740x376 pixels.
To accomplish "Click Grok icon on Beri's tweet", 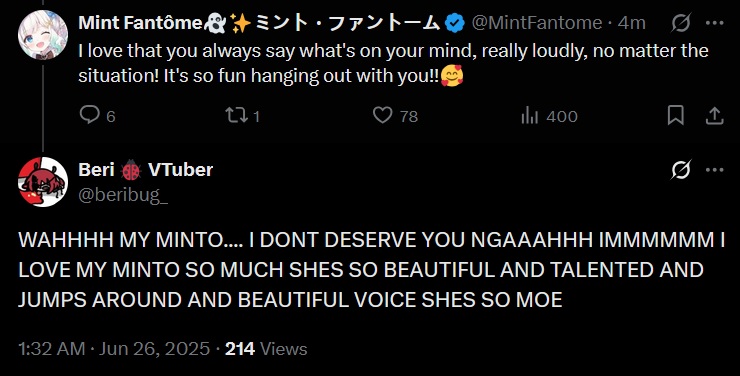I will 681,170.
